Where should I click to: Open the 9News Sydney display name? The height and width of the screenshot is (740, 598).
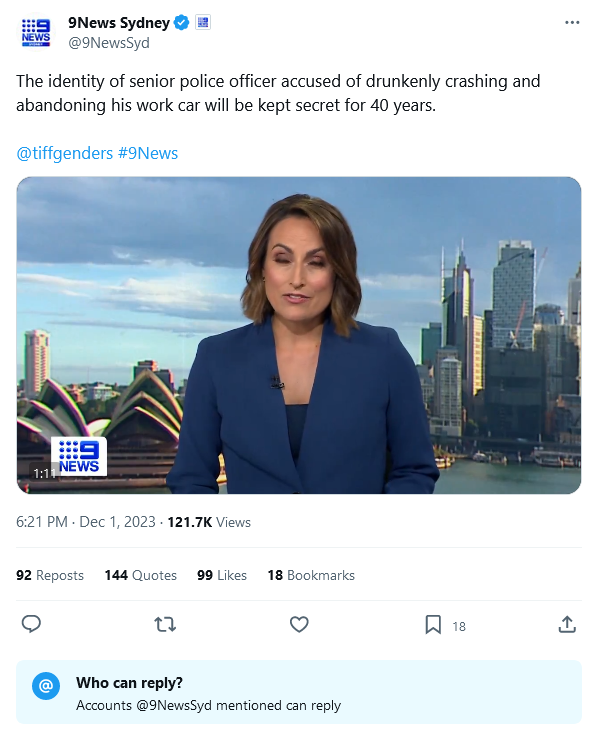119,22
